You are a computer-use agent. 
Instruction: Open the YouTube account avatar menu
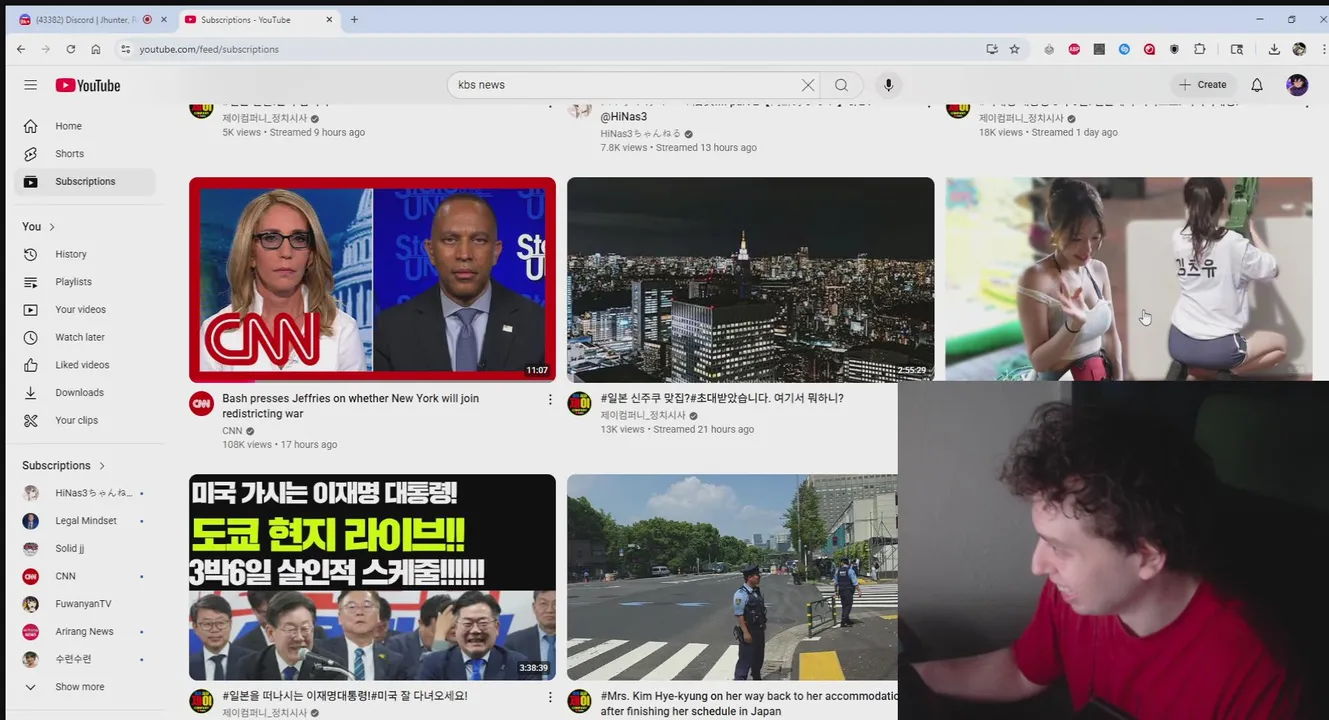(1297, 85)
